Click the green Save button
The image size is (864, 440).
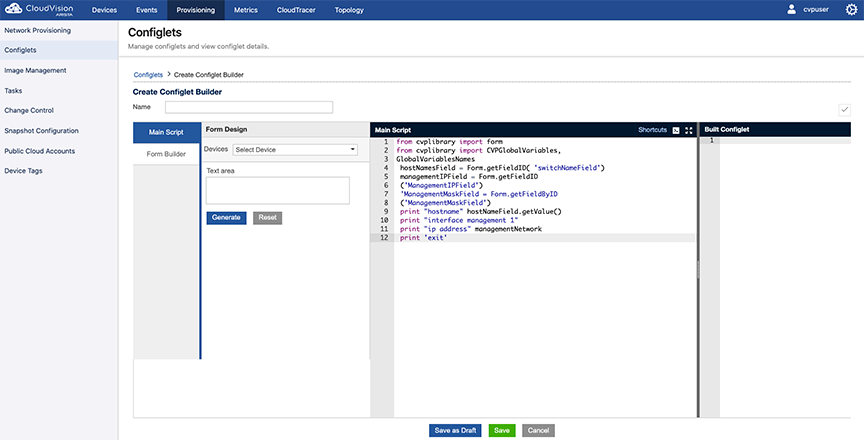[x=502, y=431]
